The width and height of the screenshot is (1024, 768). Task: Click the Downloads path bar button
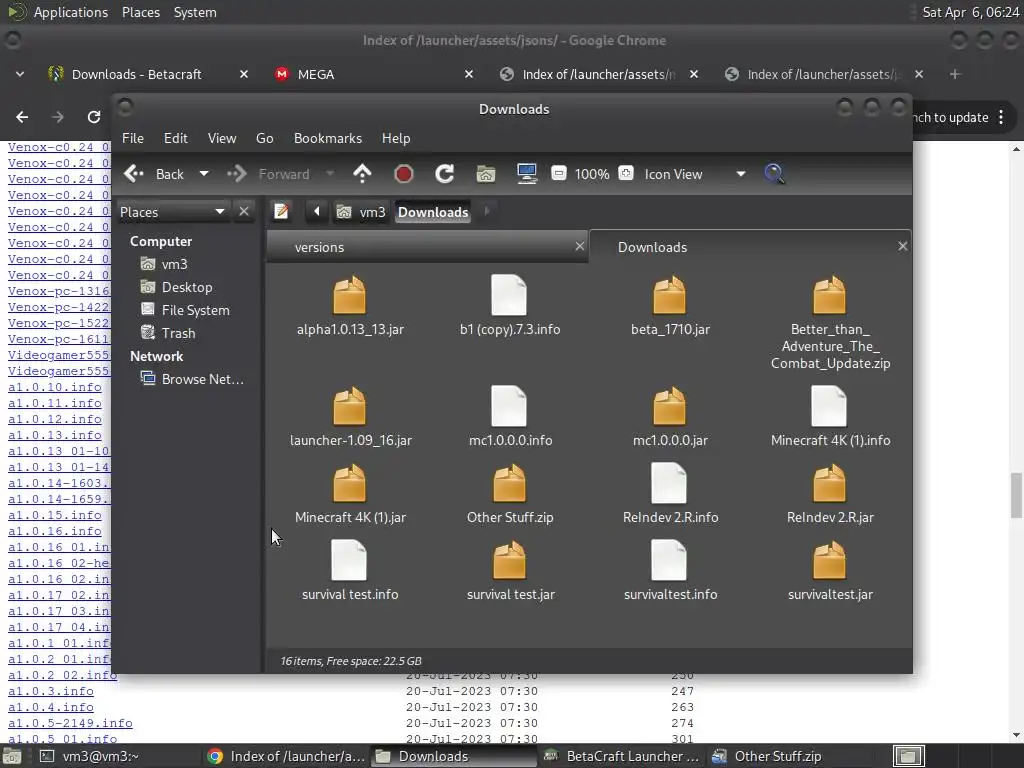coord(433,212)
